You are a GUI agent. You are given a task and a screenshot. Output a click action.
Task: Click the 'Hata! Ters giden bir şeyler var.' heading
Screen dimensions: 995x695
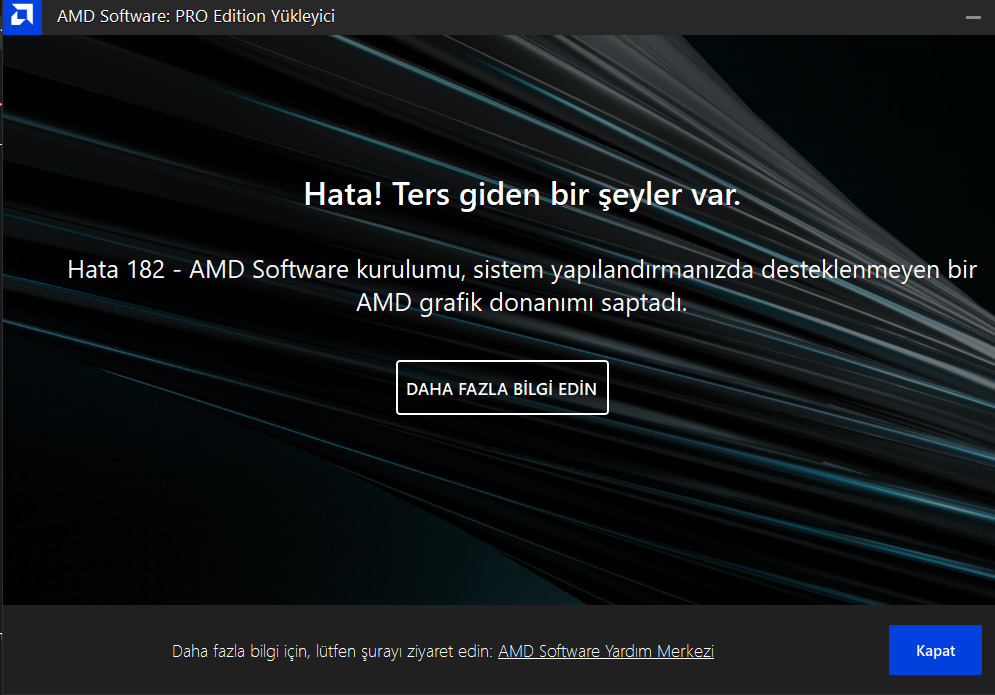tap(522, 194)
